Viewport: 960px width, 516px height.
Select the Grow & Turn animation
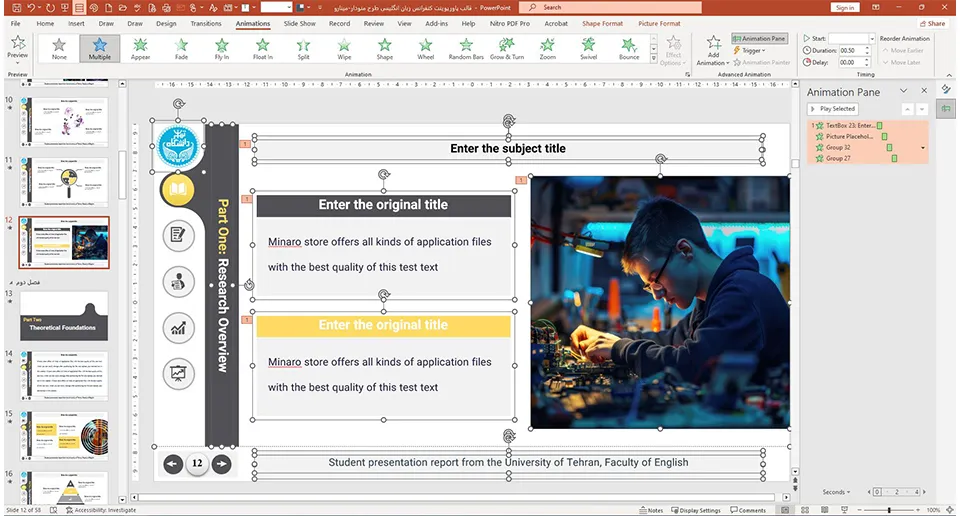click(507, 48)
